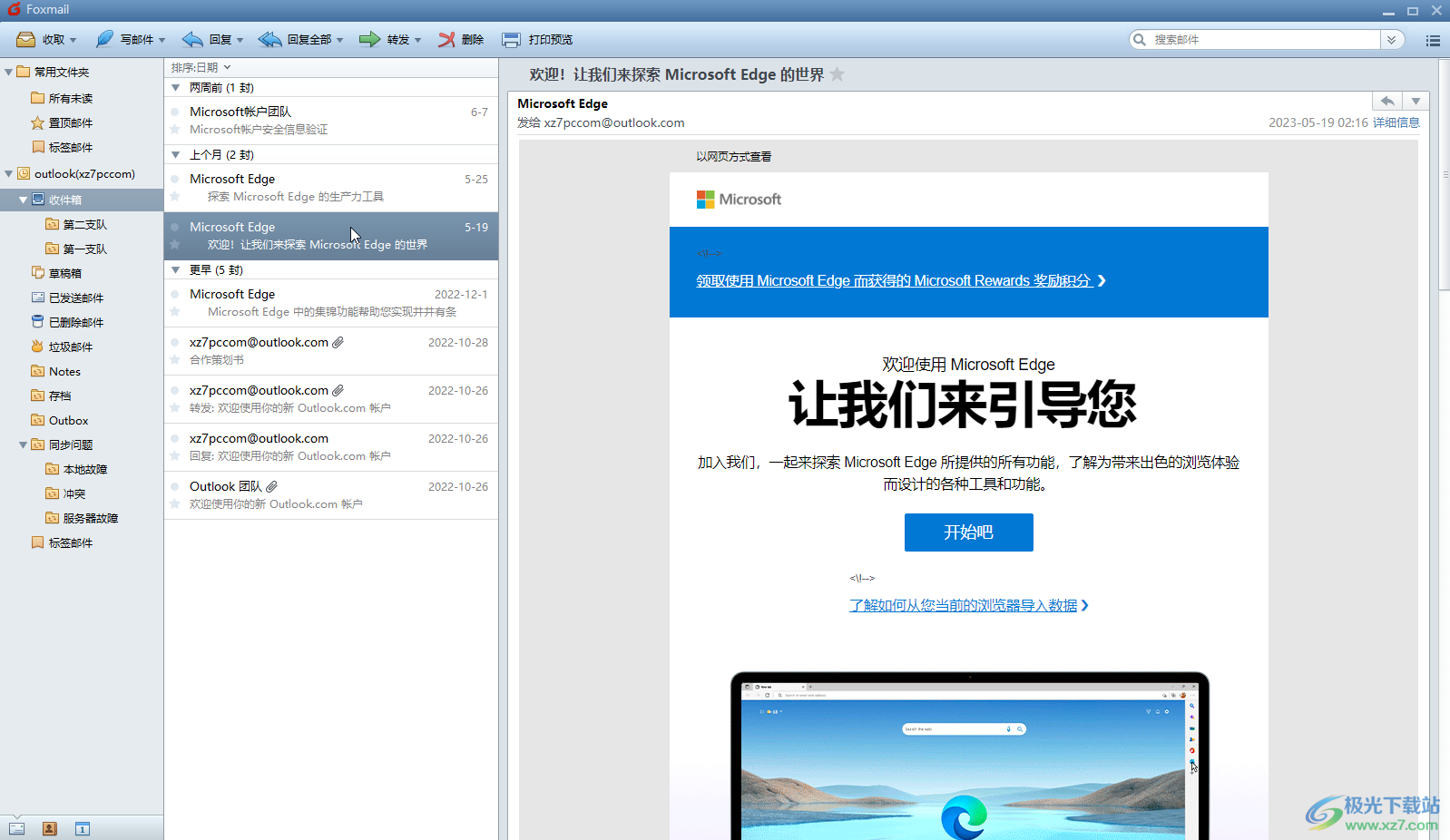Open the Microsoft帐户安全信息验证 email
1450x840 pixels.
coord(331,121)
